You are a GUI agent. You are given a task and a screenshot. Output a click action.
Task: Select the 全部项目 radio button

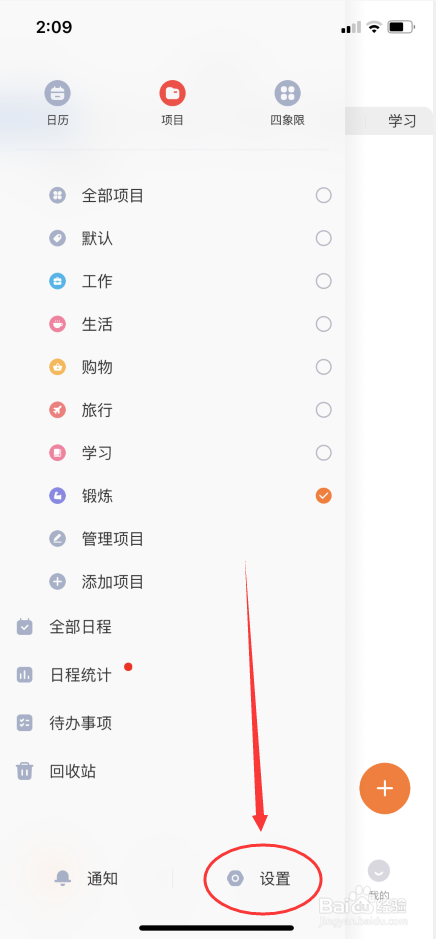323,195
